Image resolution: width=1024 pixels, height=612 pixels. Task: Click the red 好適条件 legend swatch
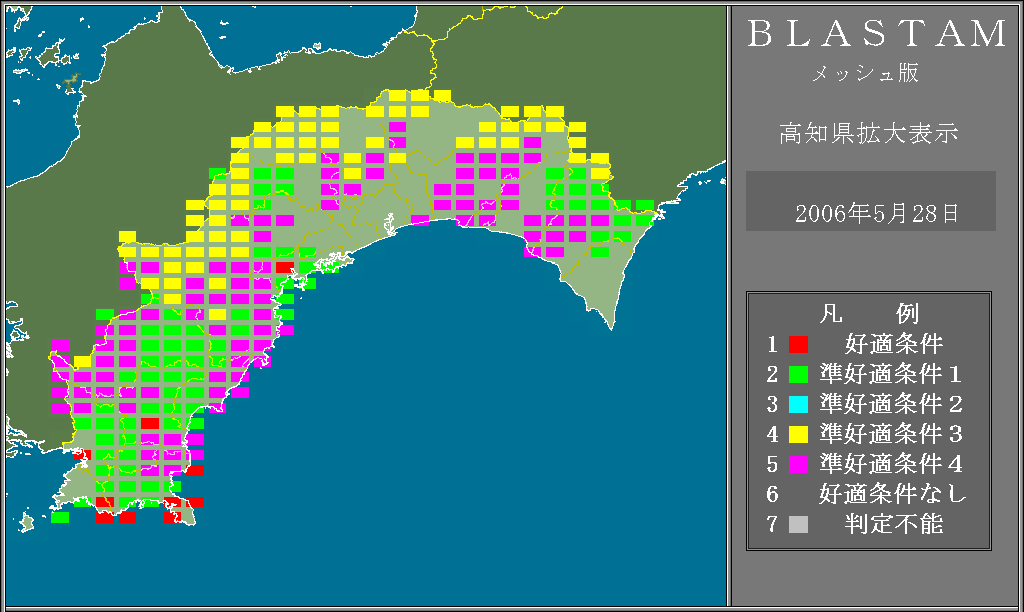(798, 344)
